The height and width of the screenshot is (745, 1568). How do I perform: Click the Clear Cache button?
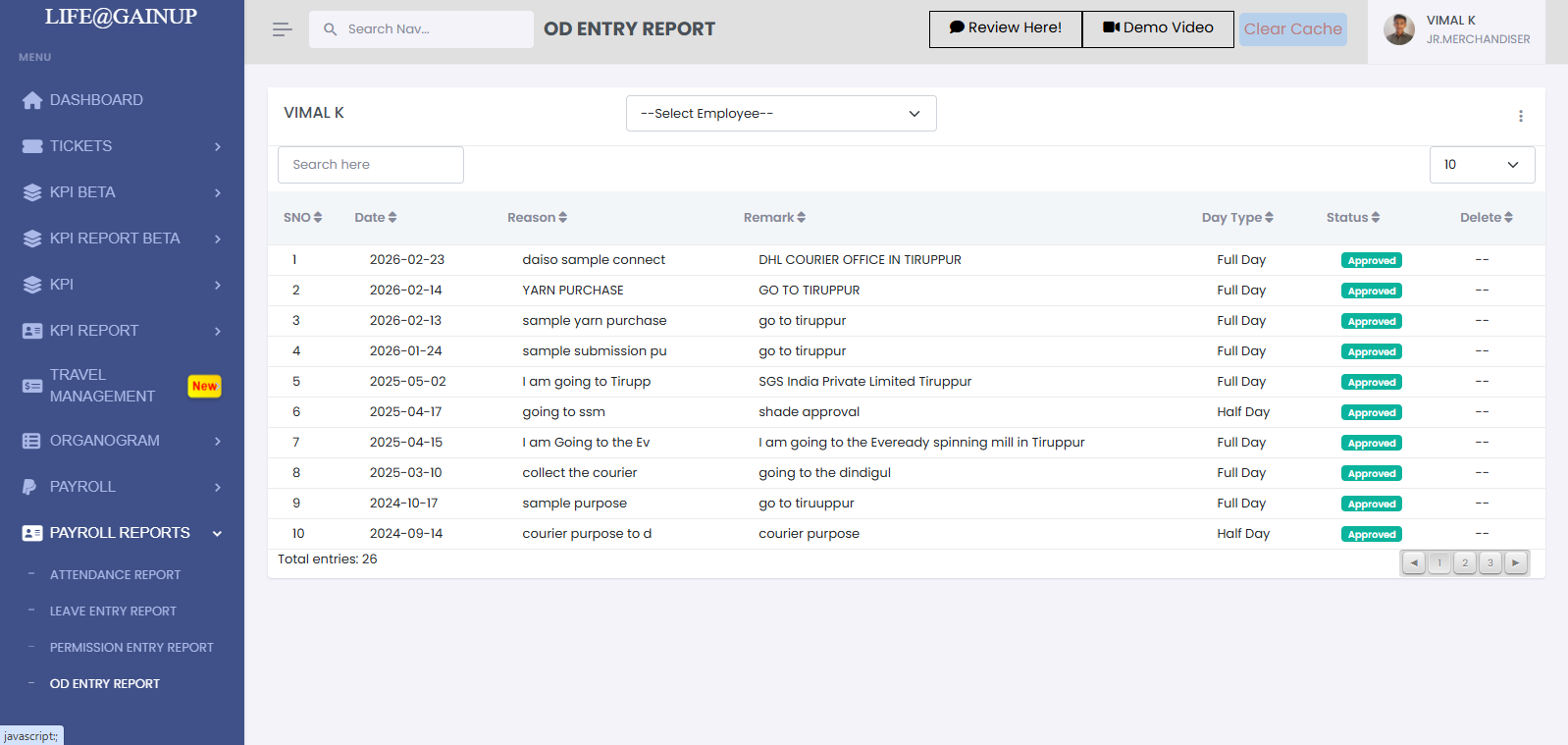pos(1292,29)
